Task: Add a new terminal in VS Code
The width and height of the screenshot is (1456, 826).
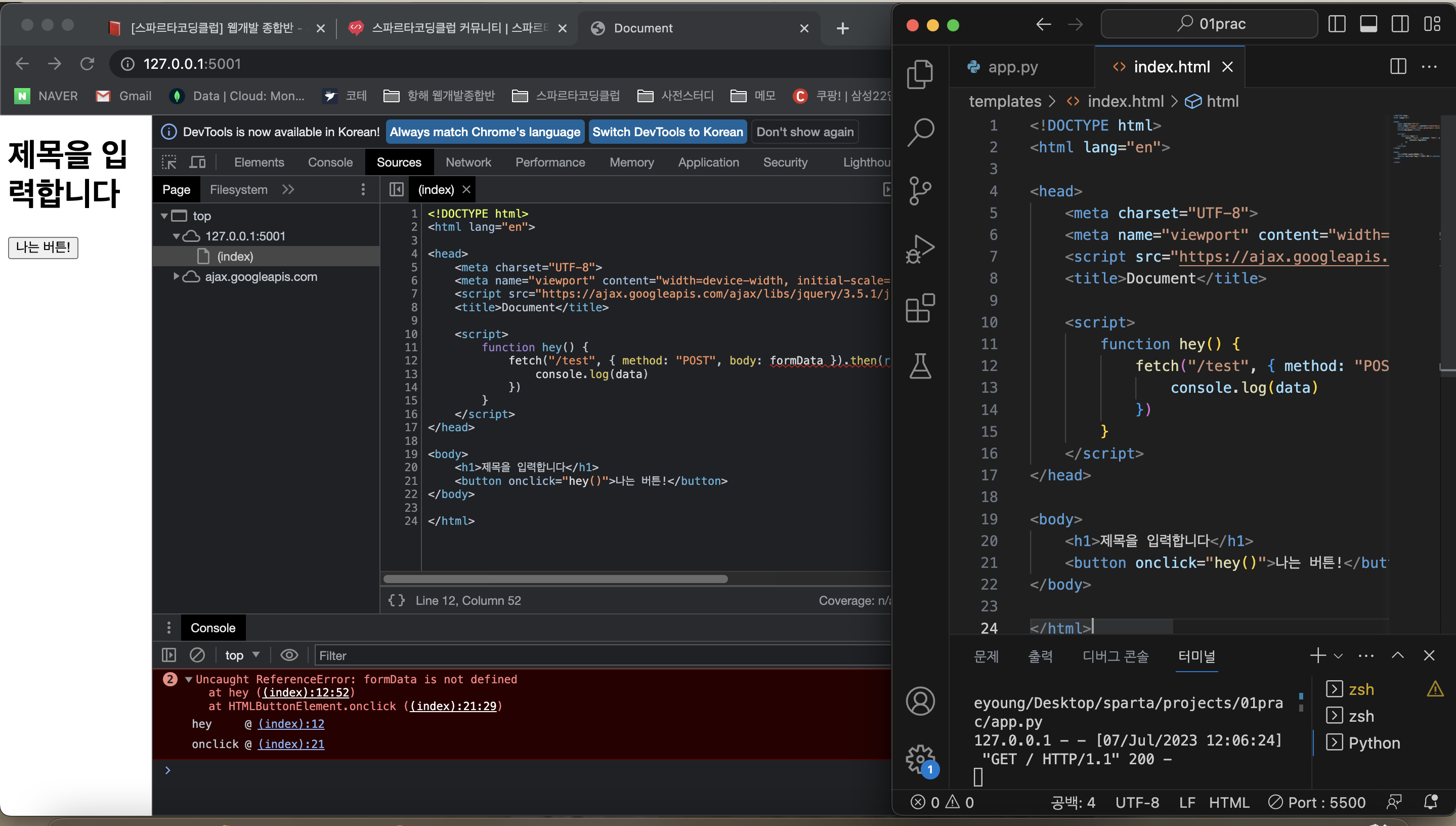Action: (x=1317, y=655)
